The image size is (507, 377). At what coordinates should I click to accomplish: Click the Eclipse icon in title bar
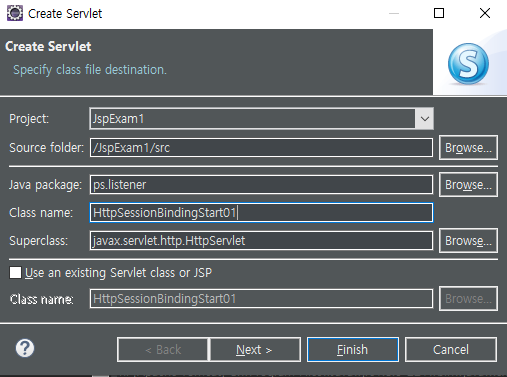tap(15, 13)
